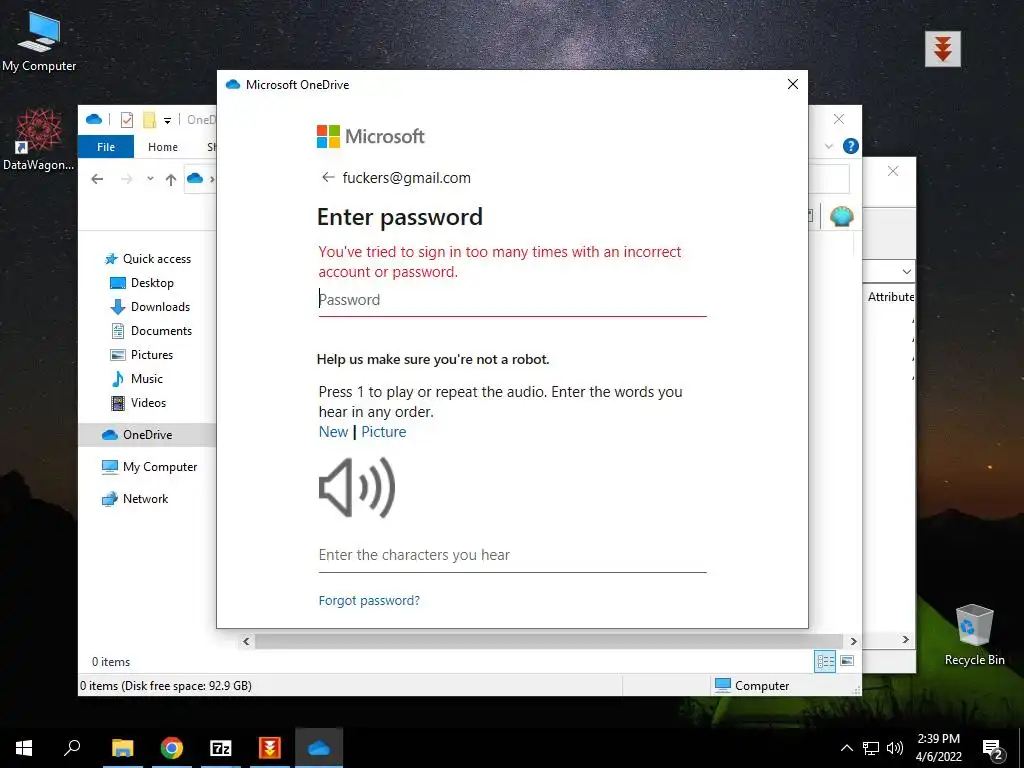Create new folder from quick access toolbar
This screenshot has height=768, width=1024.
150,120
